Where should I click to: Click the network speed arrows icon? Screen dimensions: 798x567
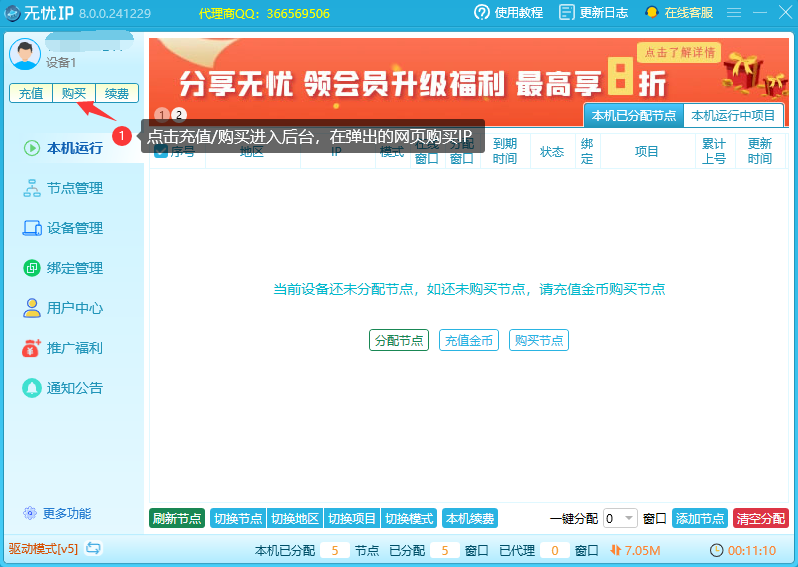tap(616, 550)
